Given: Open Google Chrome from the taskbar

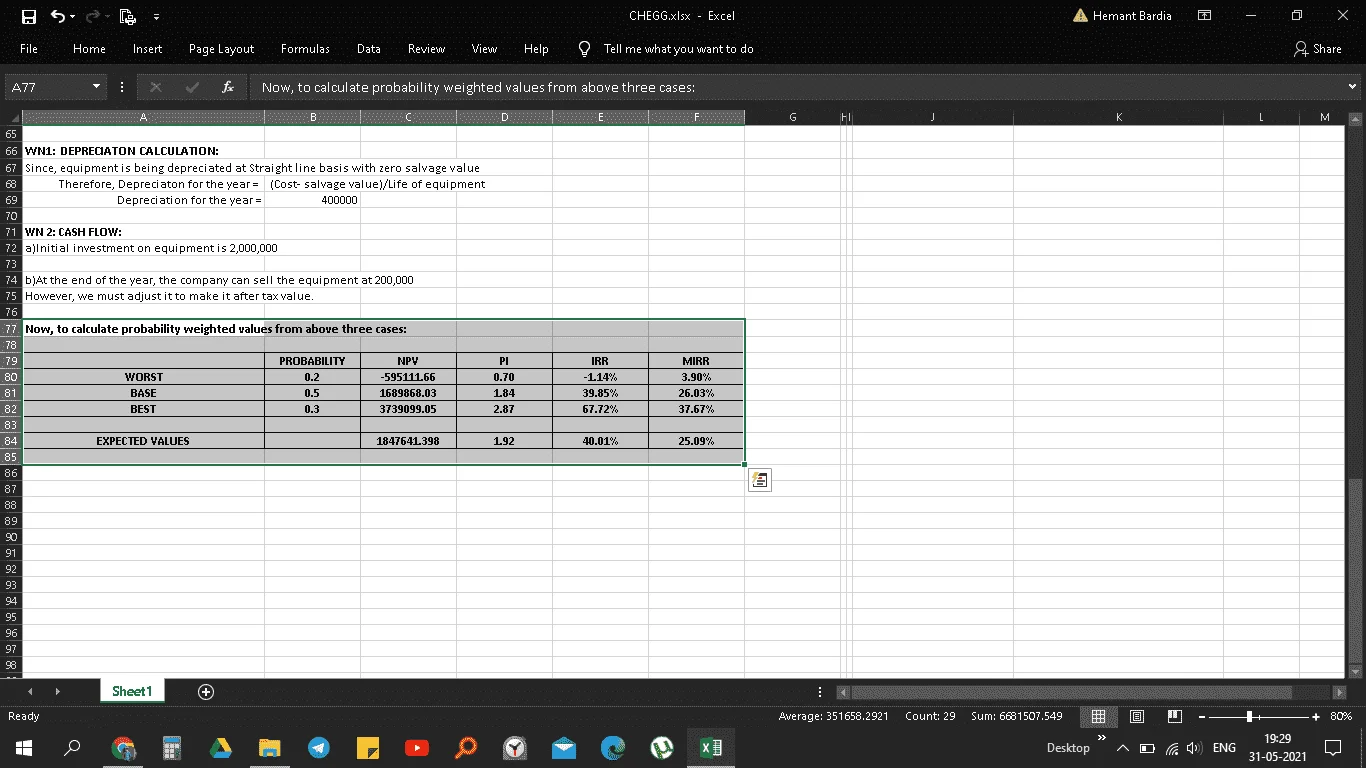Looking at the screenshot, I should coord(122,747).
